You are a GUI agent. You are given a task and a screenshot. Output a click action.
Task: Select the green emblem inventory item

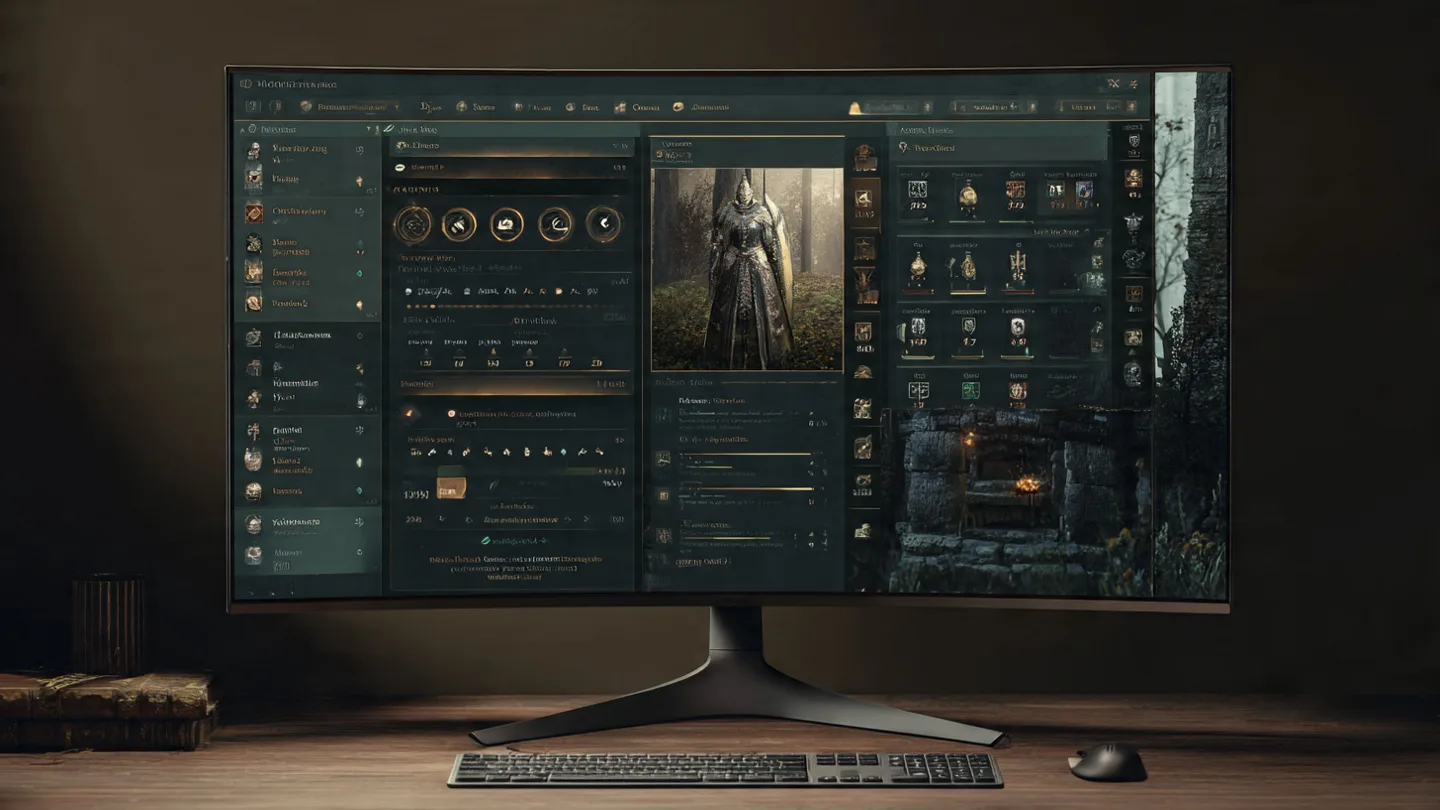point(970,390)
